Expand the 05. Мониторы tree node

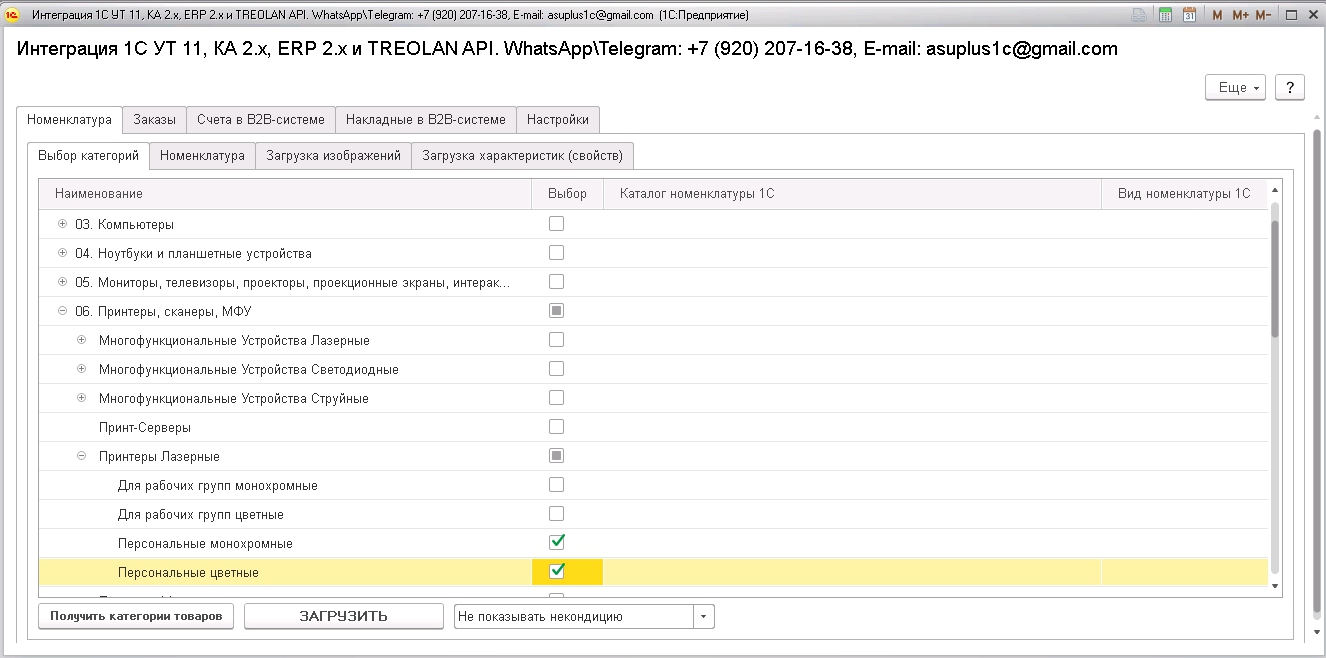[63, 282]
